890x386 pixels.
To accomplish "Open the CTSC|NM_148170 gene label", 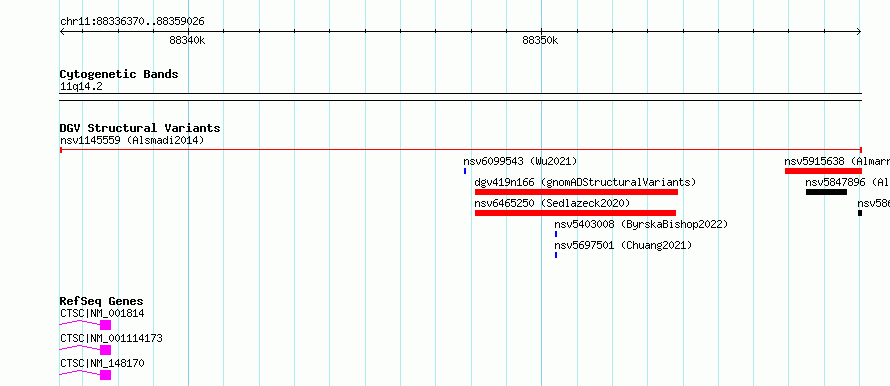I will coord(102,363).
